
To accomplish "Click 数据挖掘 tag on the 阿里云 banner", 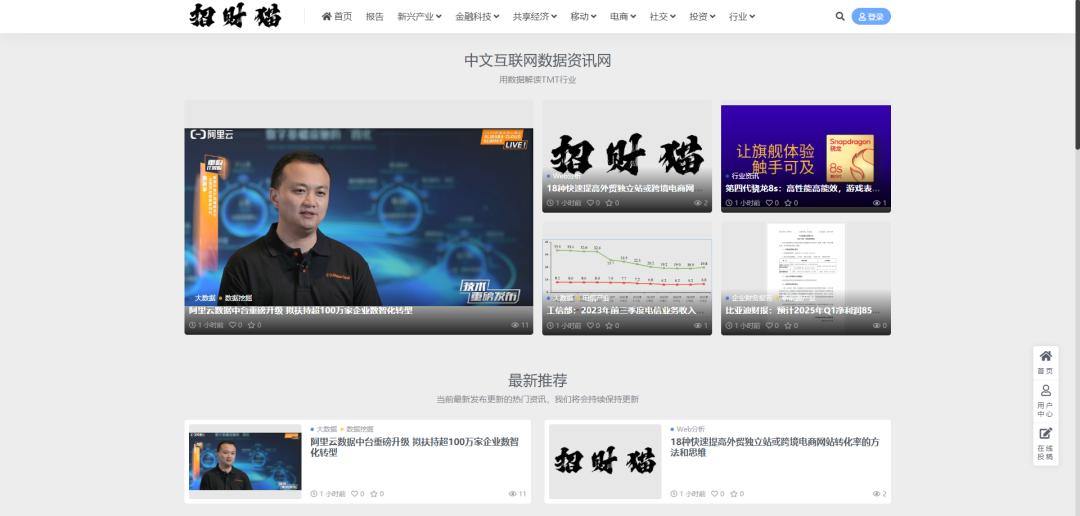I will (238, 298).
